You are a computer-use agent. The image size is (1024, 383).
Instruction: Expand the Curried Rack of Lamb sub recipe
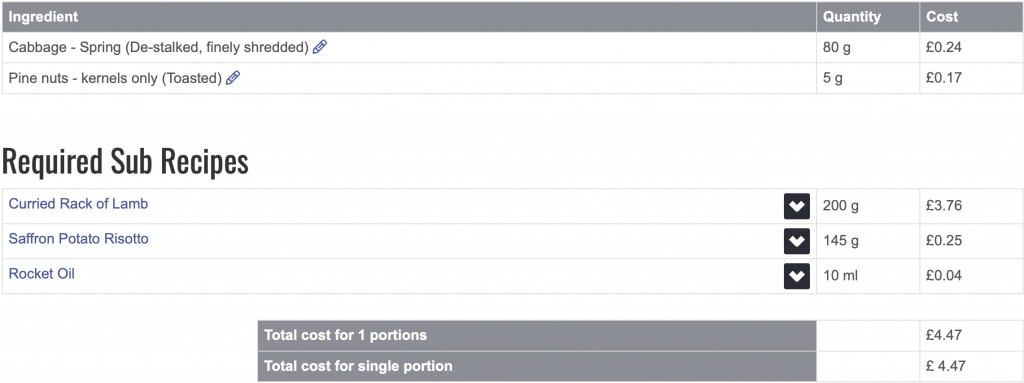click(x=796, y=207)
